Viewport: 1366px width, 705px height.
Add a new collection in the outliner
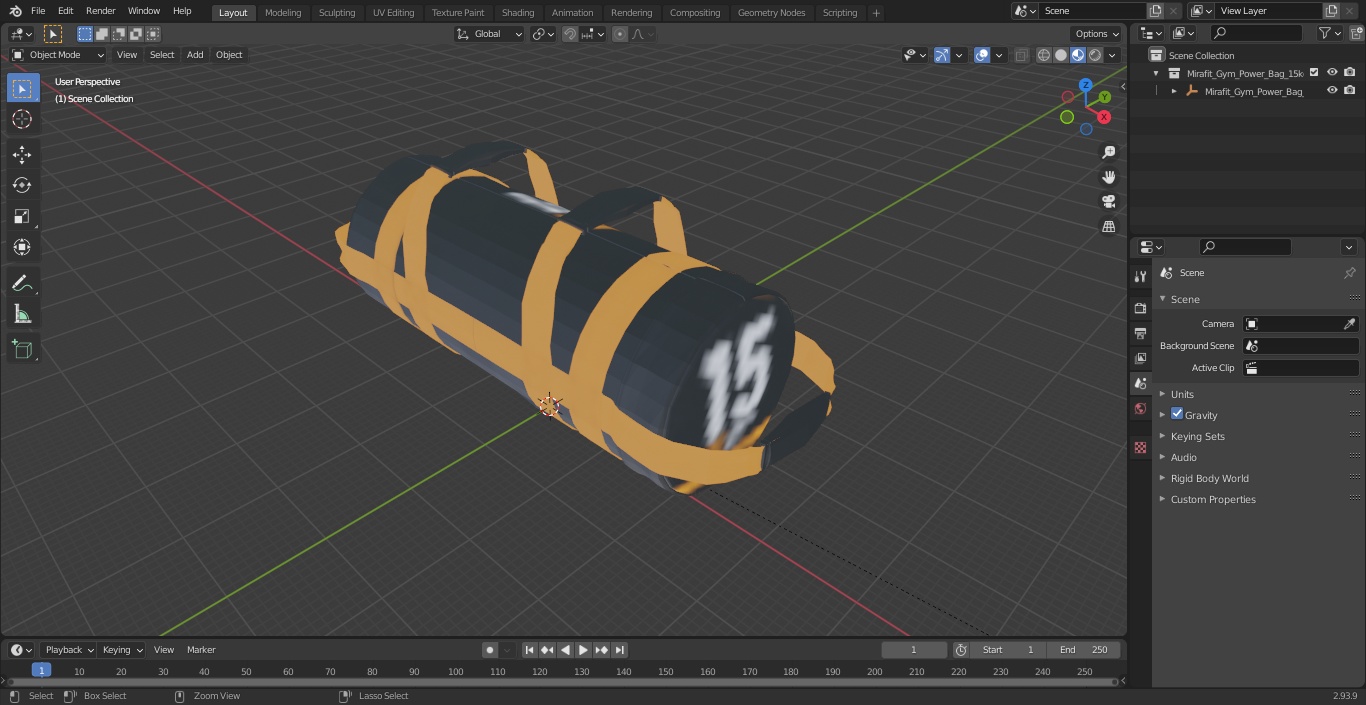[1355, 33]
